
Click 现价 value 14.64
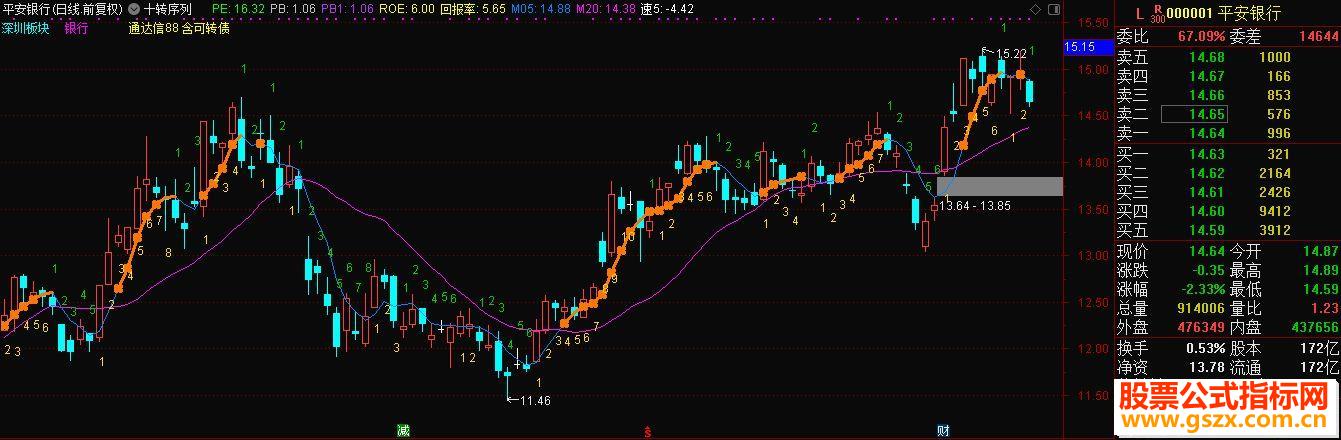1207,251
